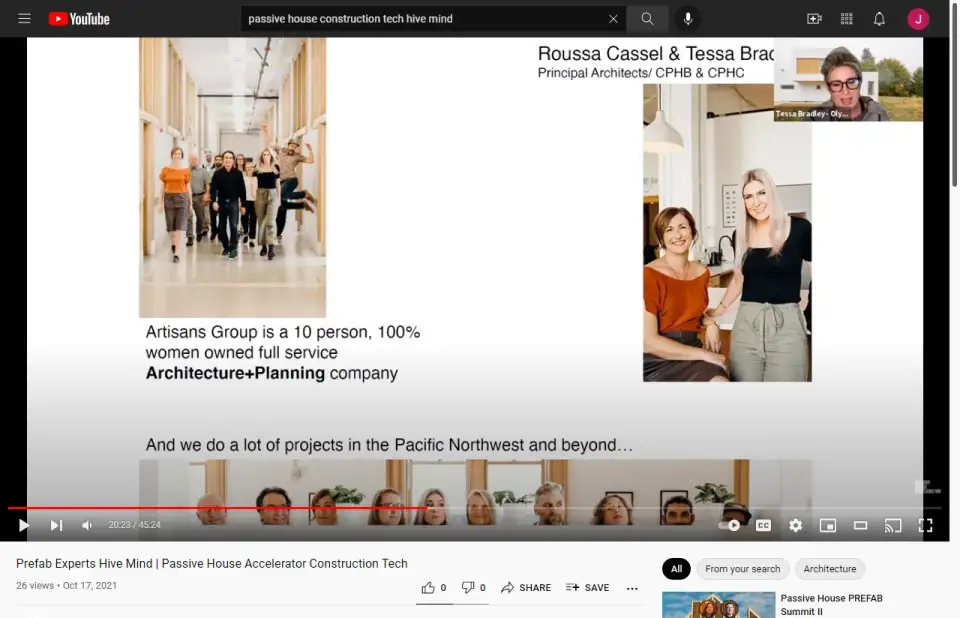Click the search magnifier button
This screenshot has height=618, width=960.
(648, 19)
